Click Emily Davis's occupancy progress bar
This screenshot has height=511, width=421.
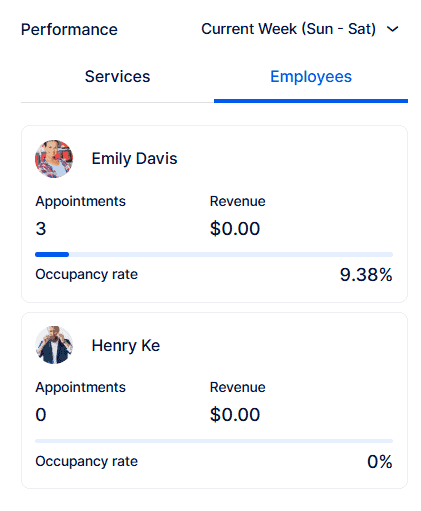coord(214,255)
